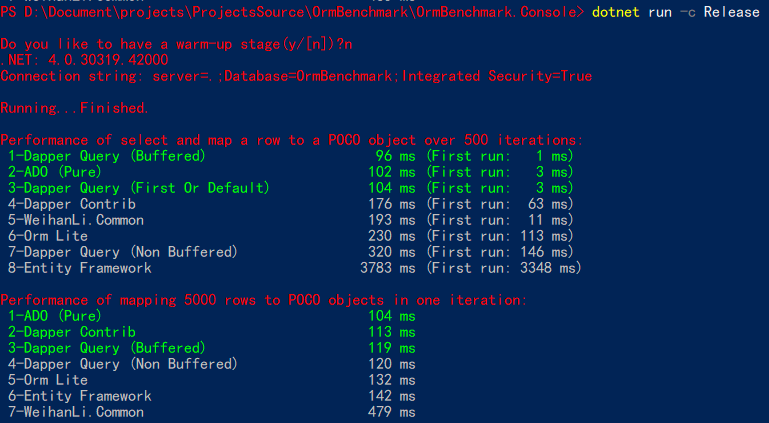Image resolution: width=769 pixels, height=423 pixels.
Task: Click the 'Running...Finished.' status line
Action: pos(74,108)
